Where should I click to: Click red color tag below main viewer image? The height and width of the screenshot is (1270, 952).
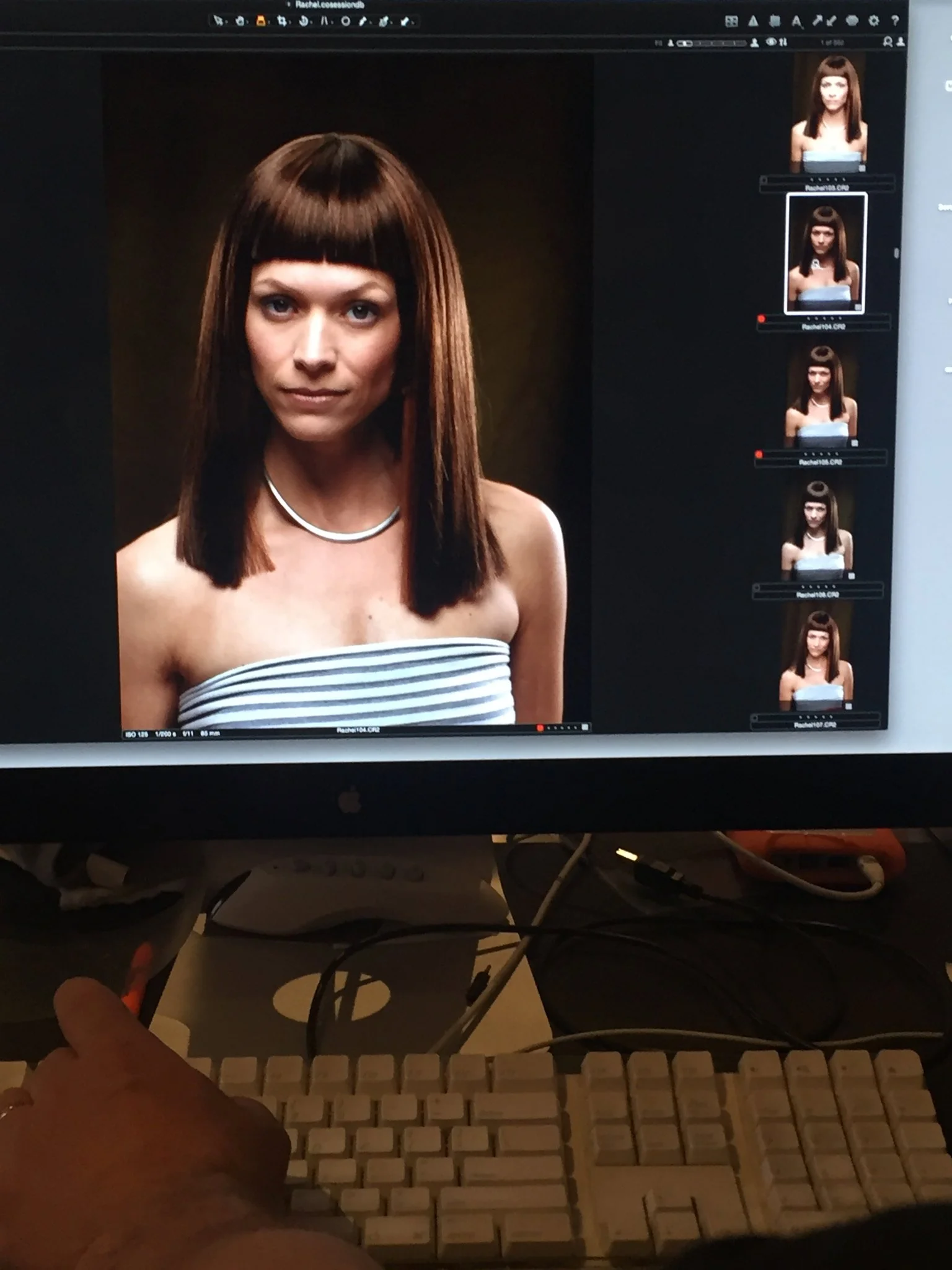tap(540, 727)
